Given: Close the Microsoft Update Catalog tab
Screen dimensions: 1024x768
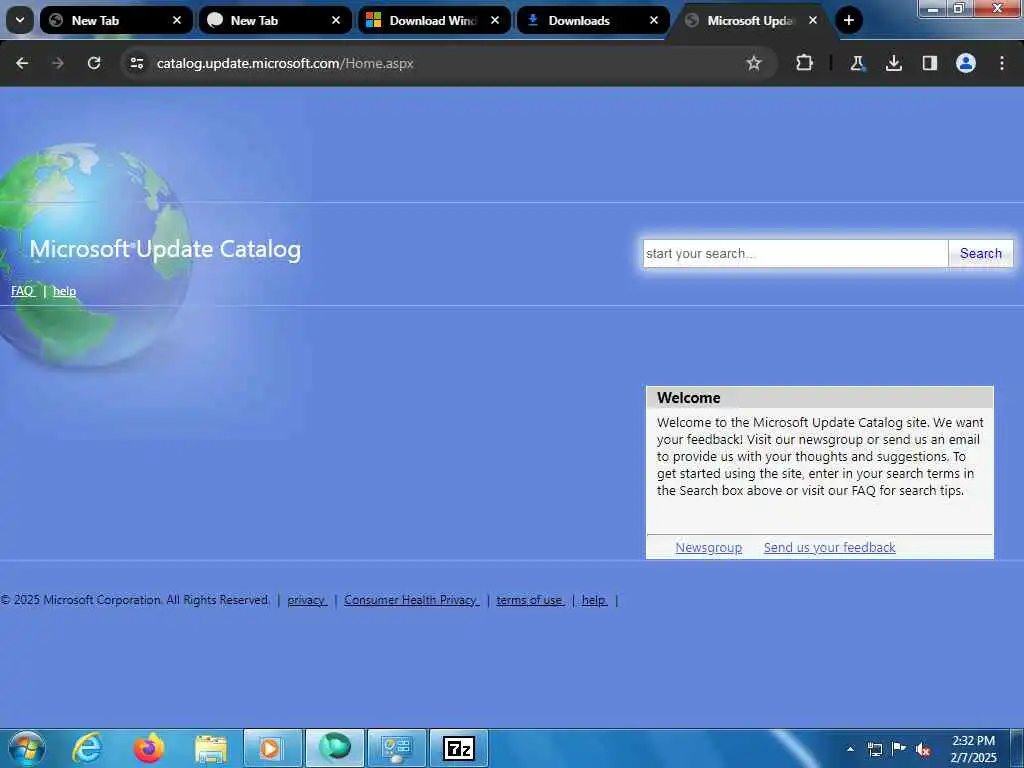Looking at the screenshot, I should pyautogui.click(x=813, y=20).
